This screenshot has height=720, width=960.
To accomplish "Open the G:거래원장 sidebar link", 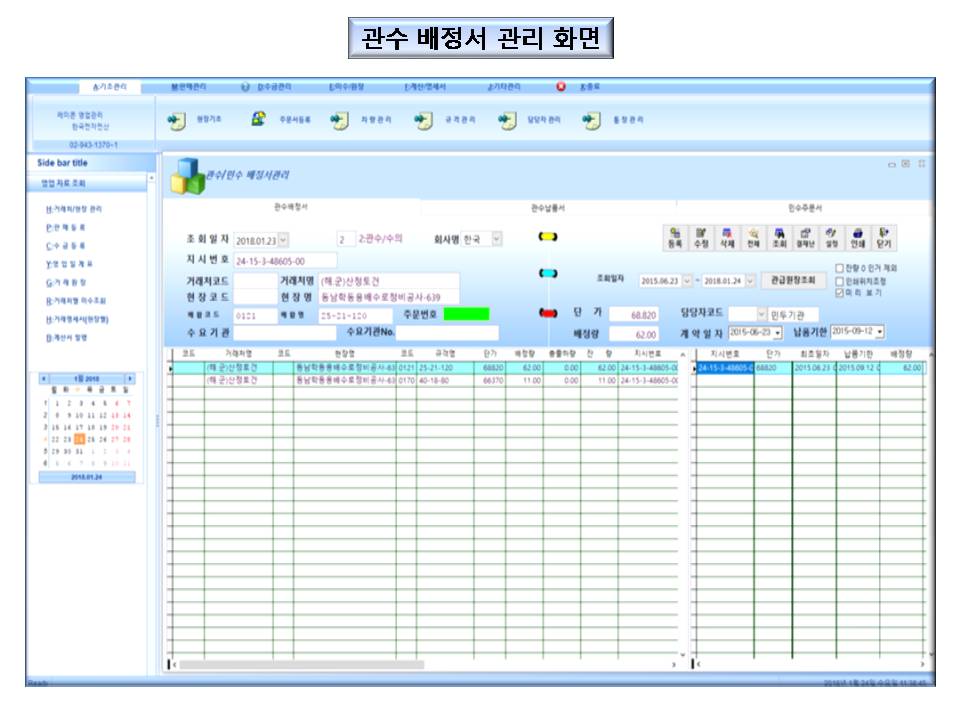I will [66, 282].
